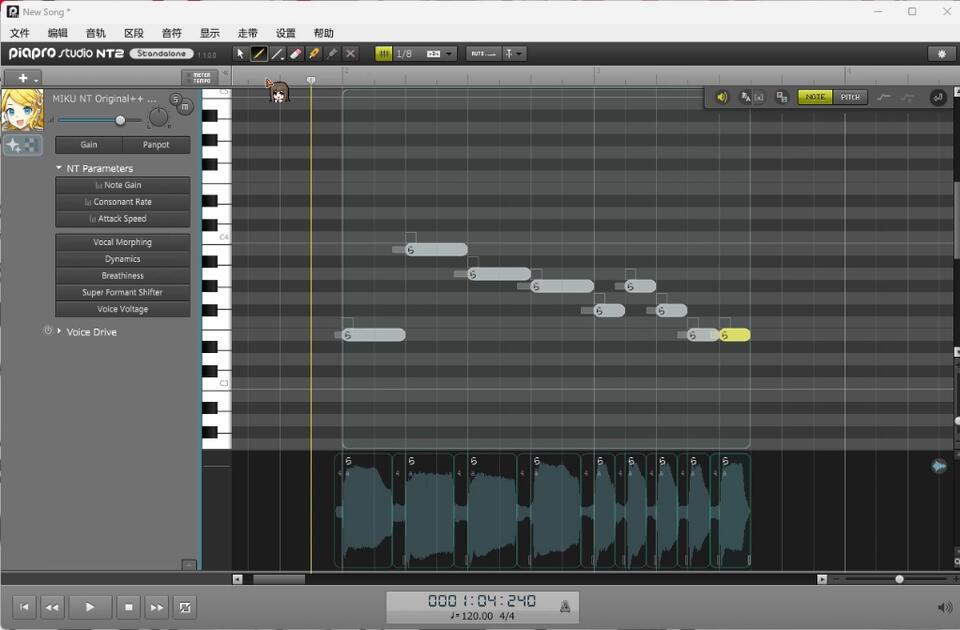Screen dimensions: 960x630
Task: Open the Voice Voltage parameter
Action: pyautogui.click(x=122, y=309)
